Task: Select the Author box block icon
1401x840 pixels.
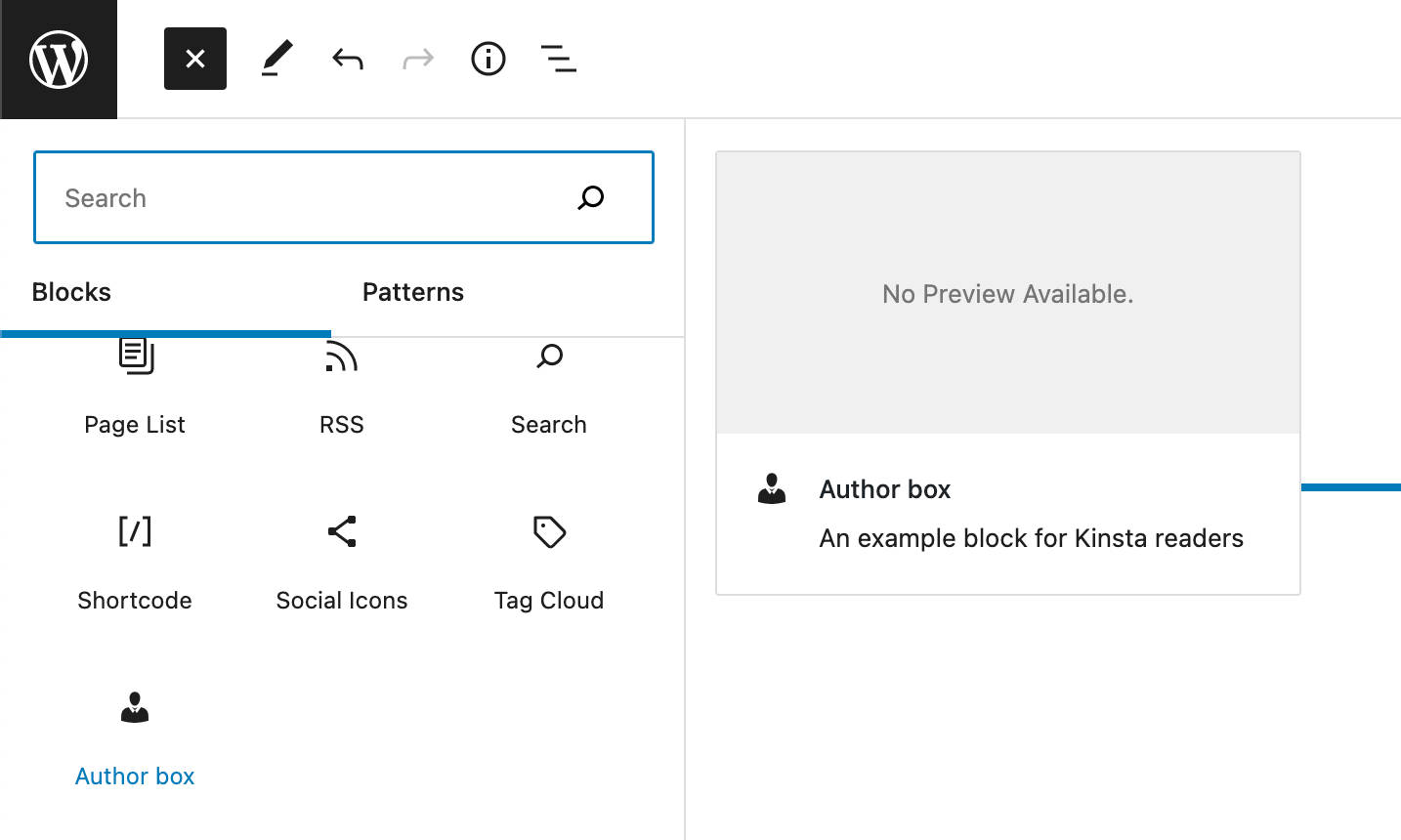Action: click(x=134, y=707)
